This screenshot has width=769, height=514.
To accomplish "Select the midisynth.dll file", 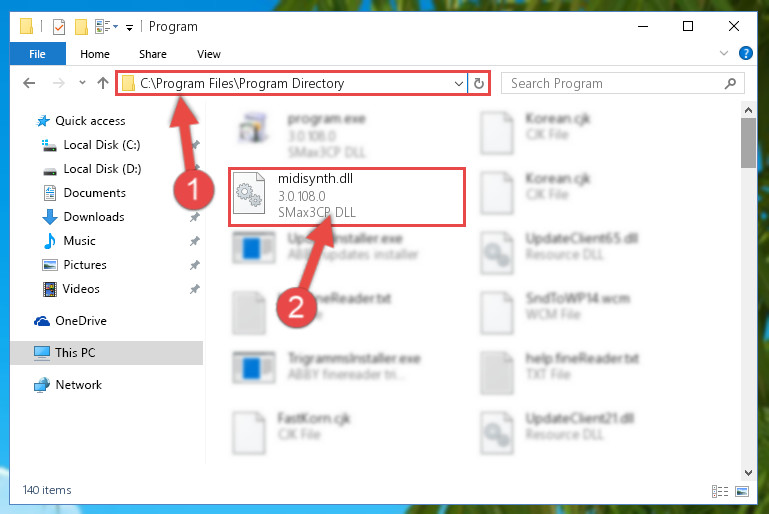I will pos(347,197).
